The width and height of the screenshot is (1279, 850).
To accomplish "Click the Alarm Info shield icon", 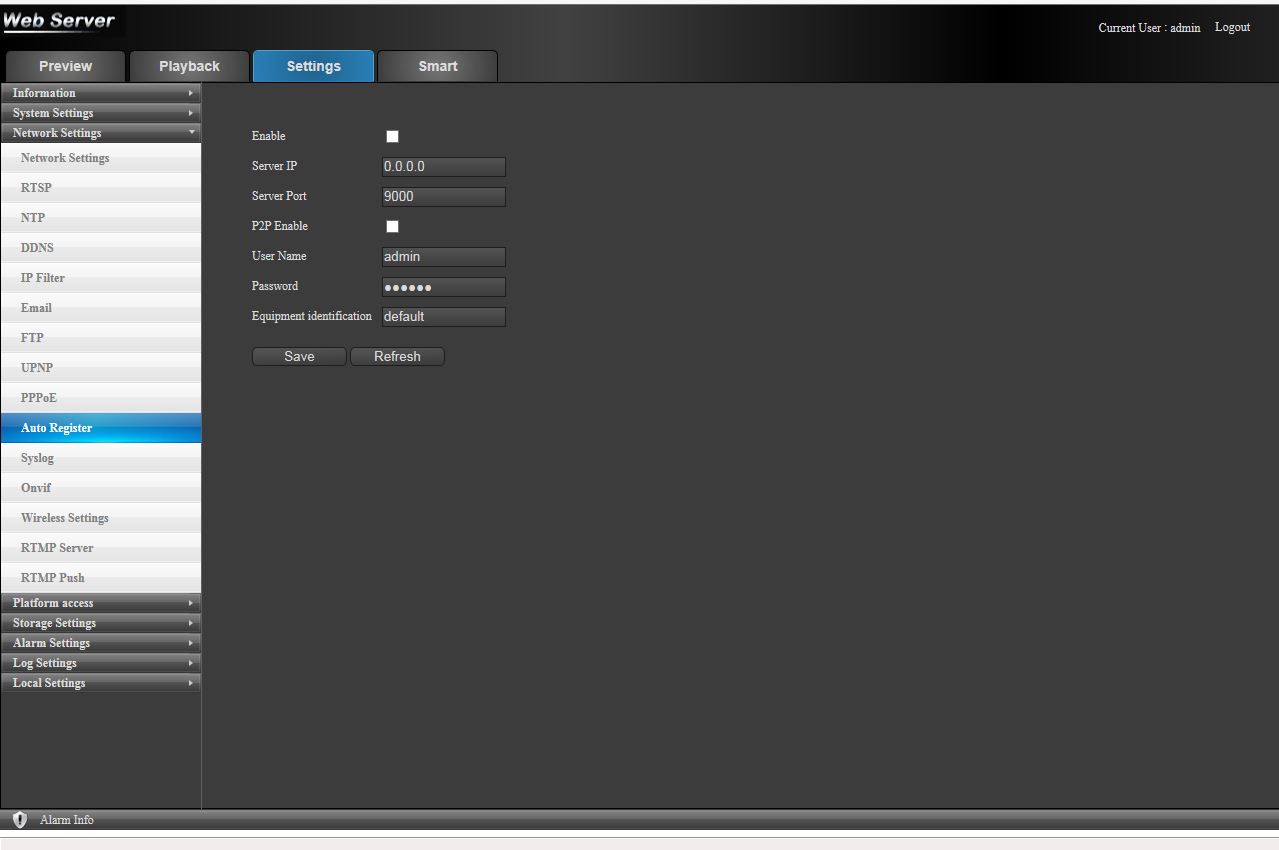I will pyautogui.click(x=20, y=820).
